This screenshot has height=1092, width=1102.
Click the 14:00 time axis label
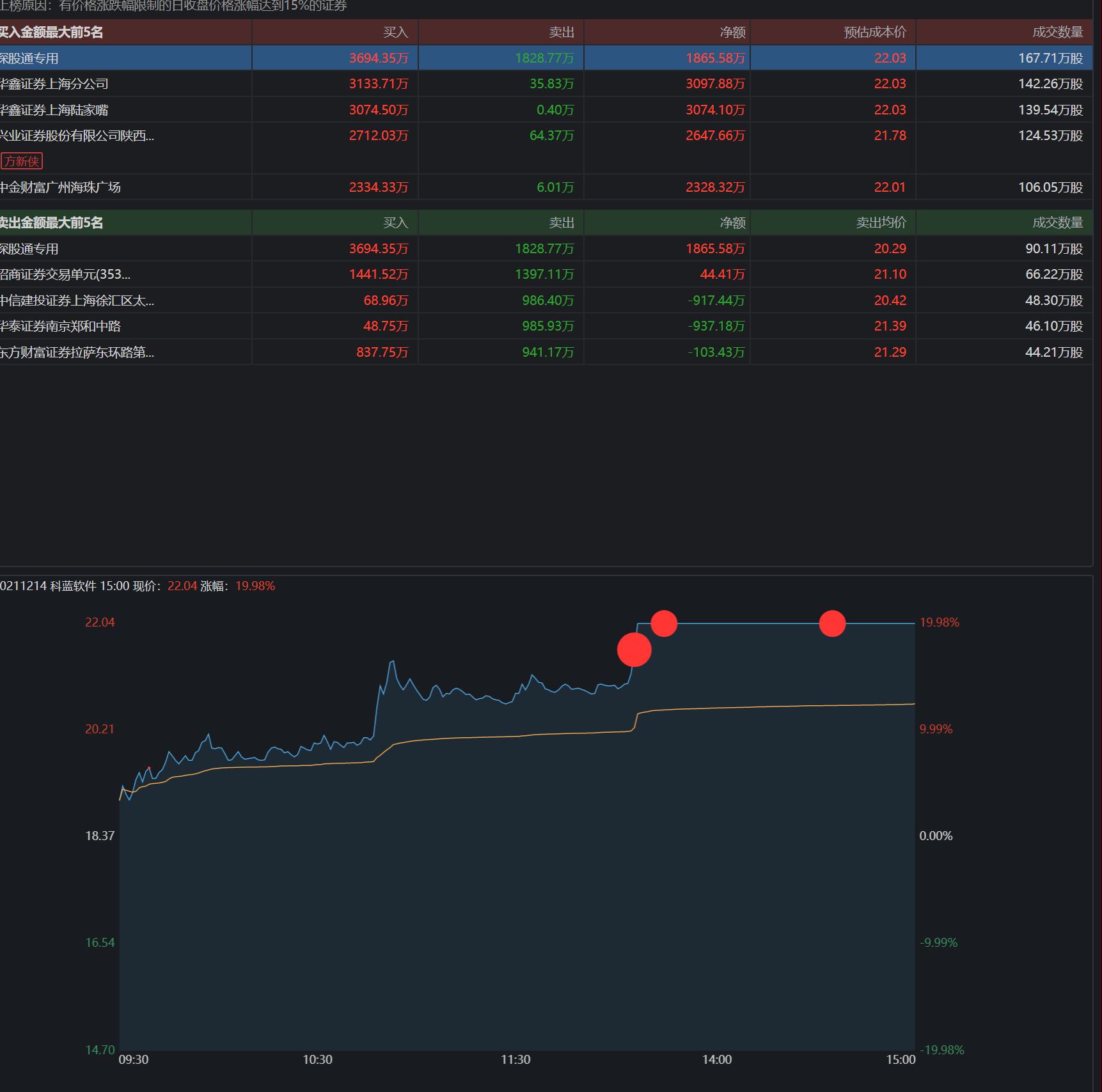[x=716, y=1059]
